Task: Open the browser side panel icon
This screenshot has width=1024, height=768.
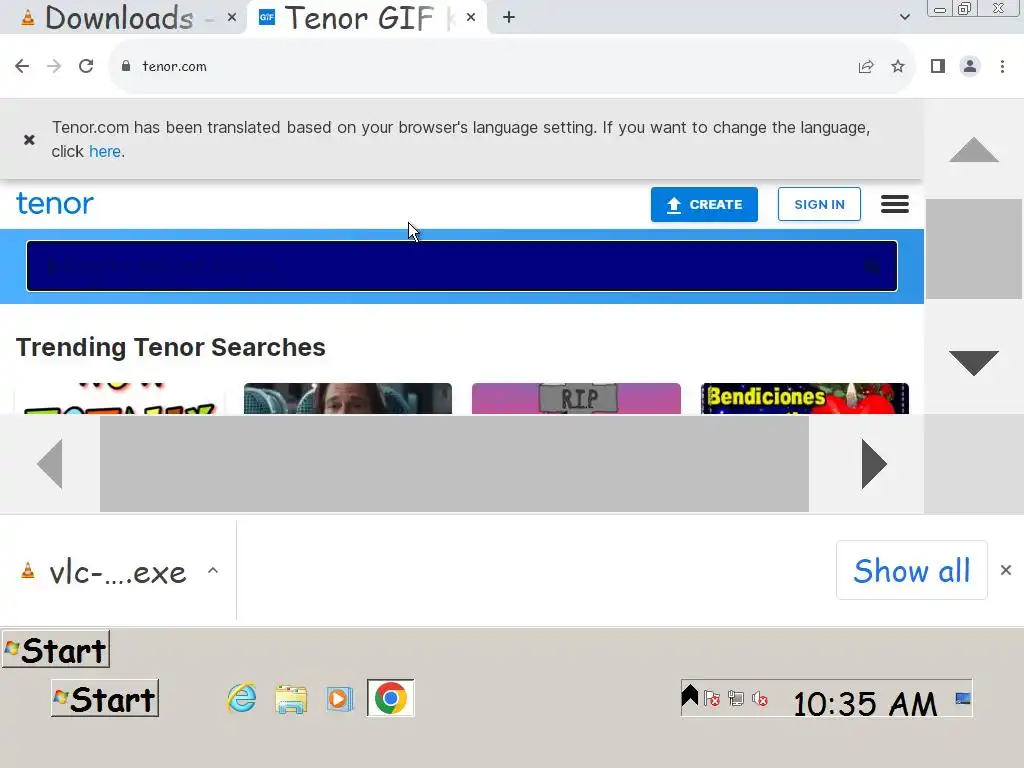Action: pyautogui.click(x=938, y=66)
